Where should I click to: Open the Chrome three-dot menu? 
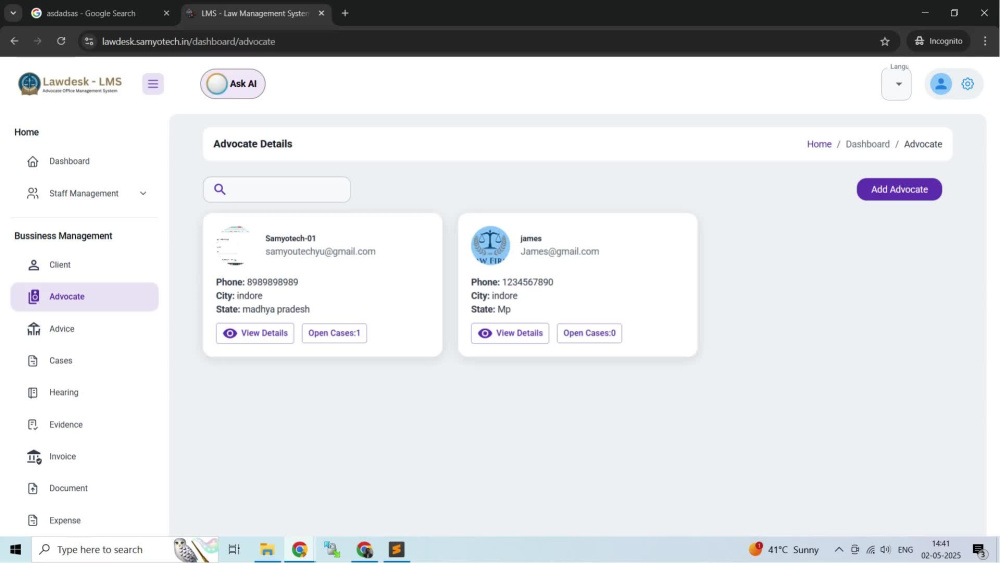[x=985, y=41]
